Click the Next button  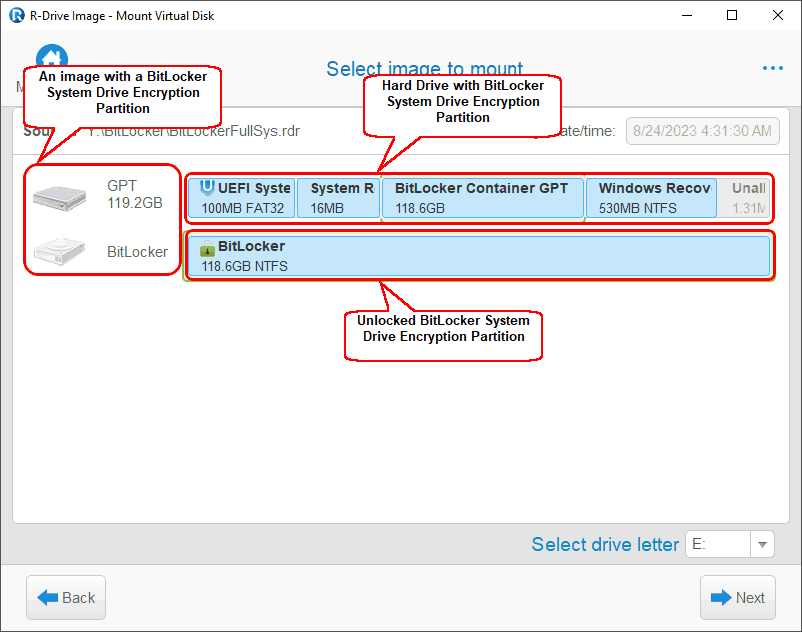(x=738, y=597)
